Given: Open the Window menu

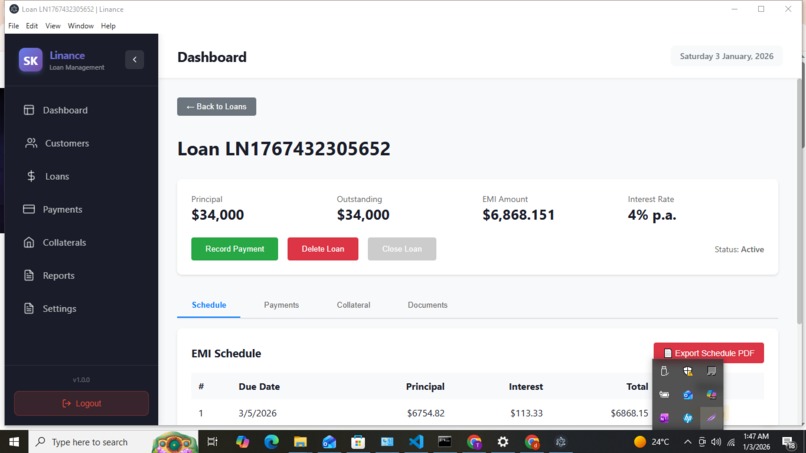Looking at the screenshot, I should click(81, 26).
